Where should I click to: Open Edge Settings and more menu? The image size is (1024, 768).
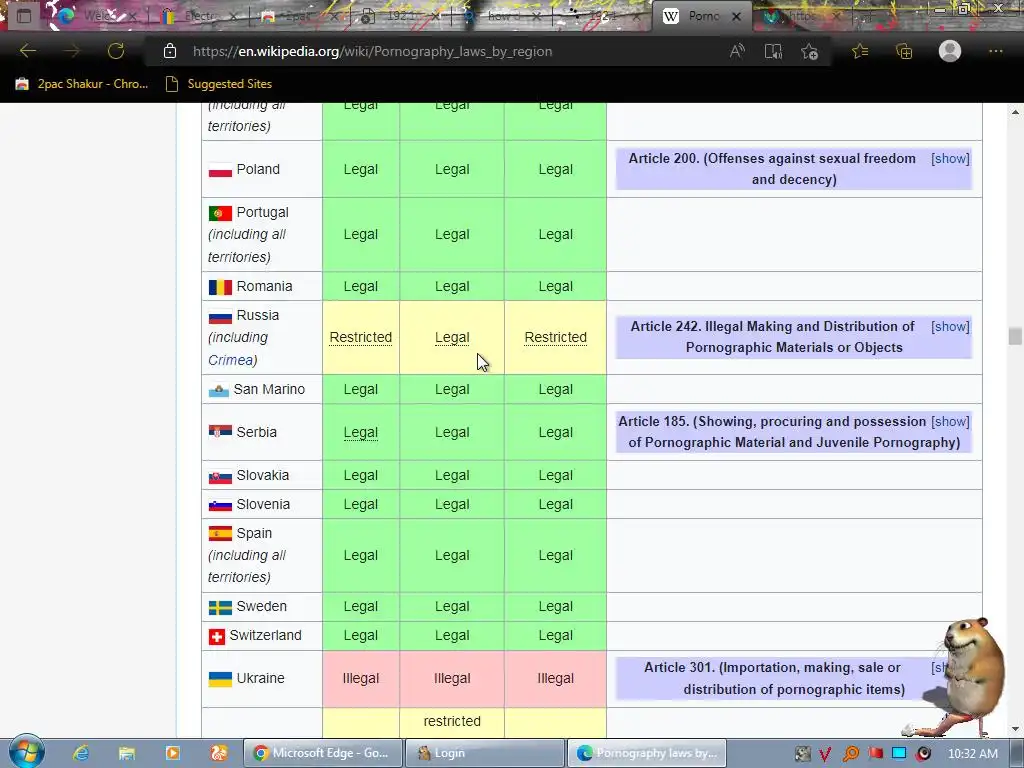995,51
